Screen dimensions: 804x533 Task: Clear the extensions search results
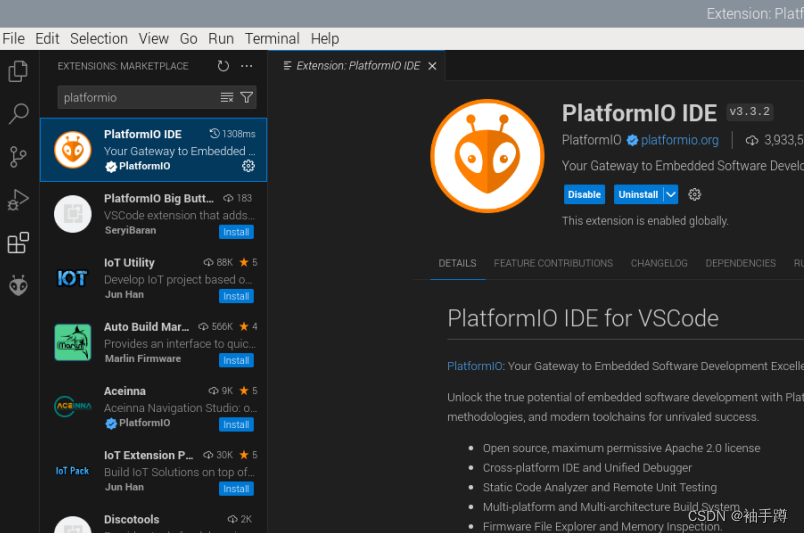pos(227,97)
